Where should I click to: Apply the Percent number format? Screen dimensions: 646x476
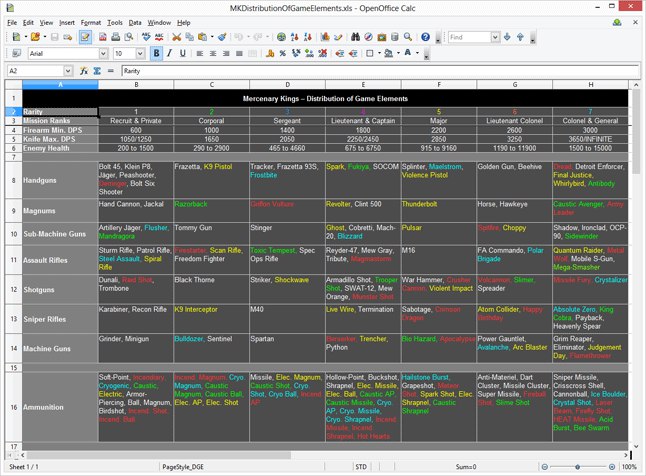click(x=283, y=53)
